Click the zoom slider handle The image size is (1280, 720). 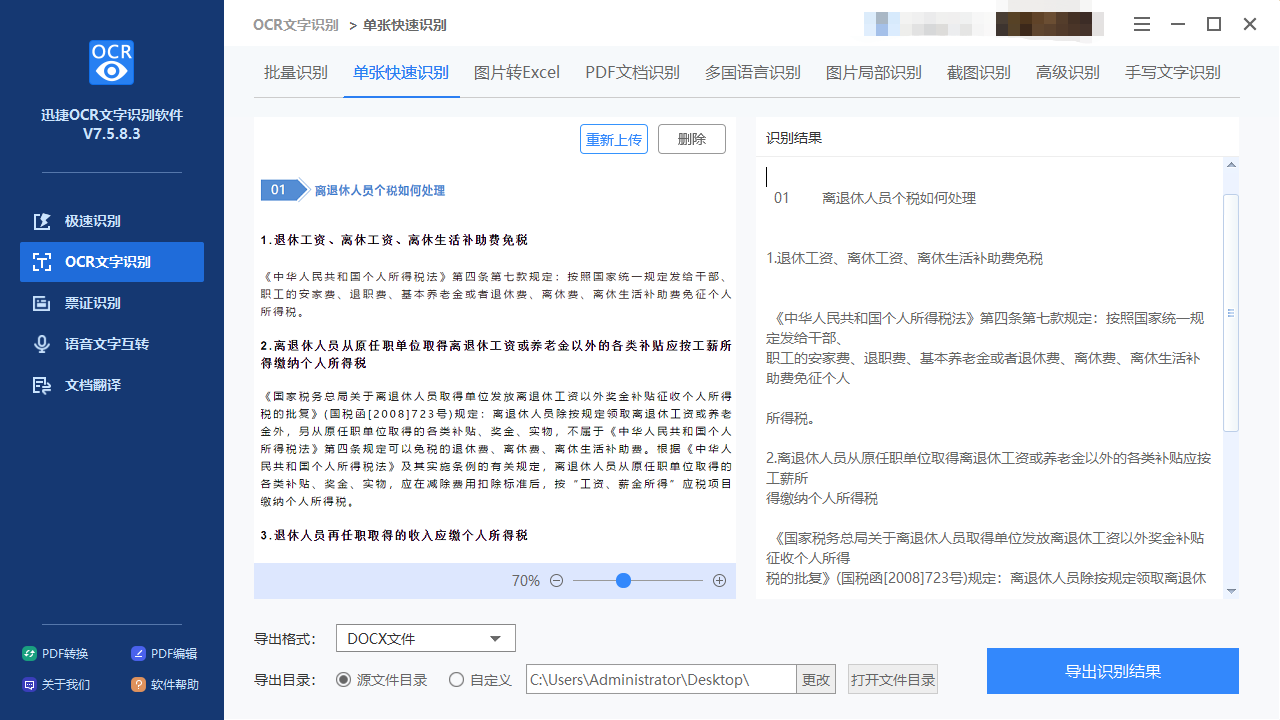pos(623,581)
